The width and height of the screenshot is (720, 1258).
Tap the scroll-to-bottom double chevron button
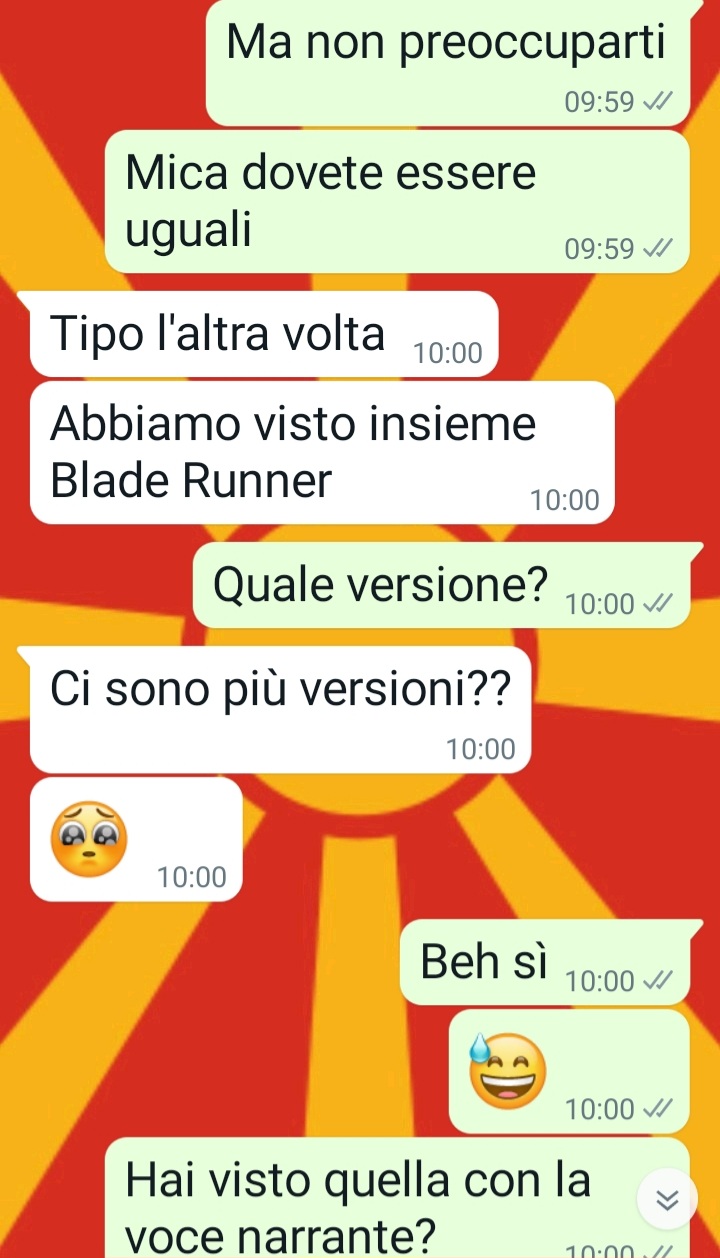667,1200
